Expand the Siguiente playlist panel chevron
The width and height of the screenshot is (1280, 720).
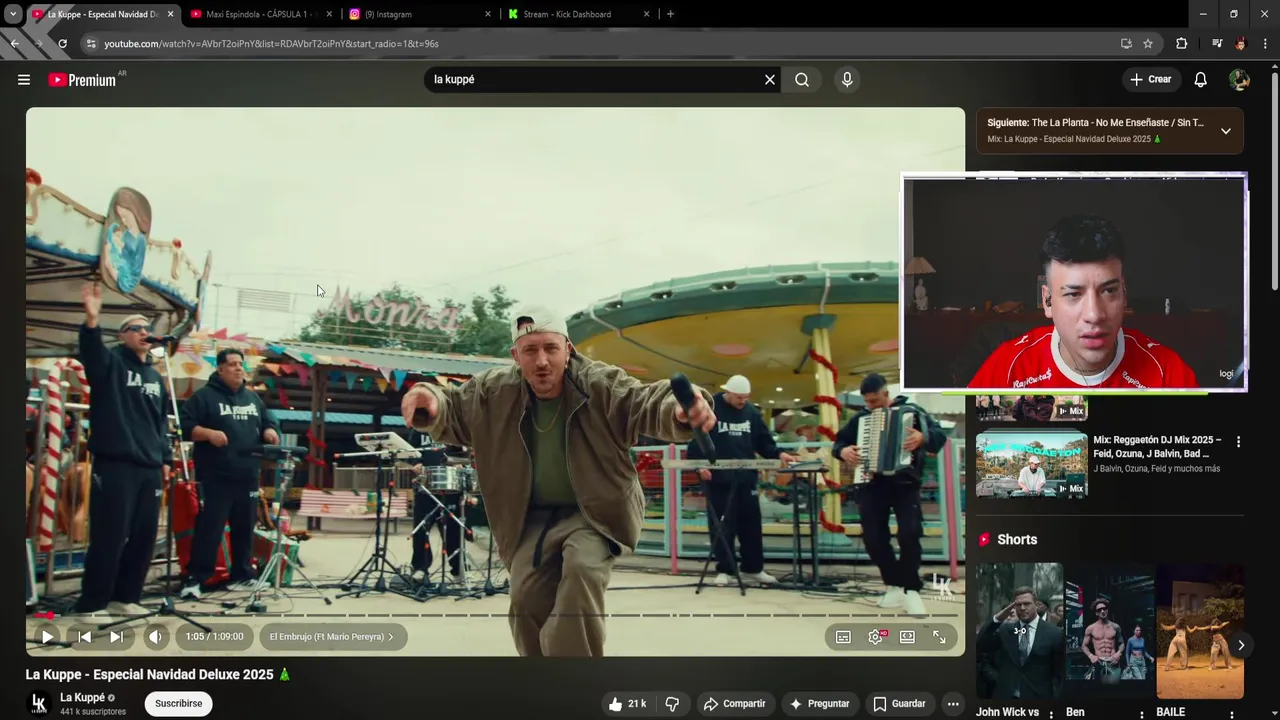pyautogui.click(x=1225, y=131)
